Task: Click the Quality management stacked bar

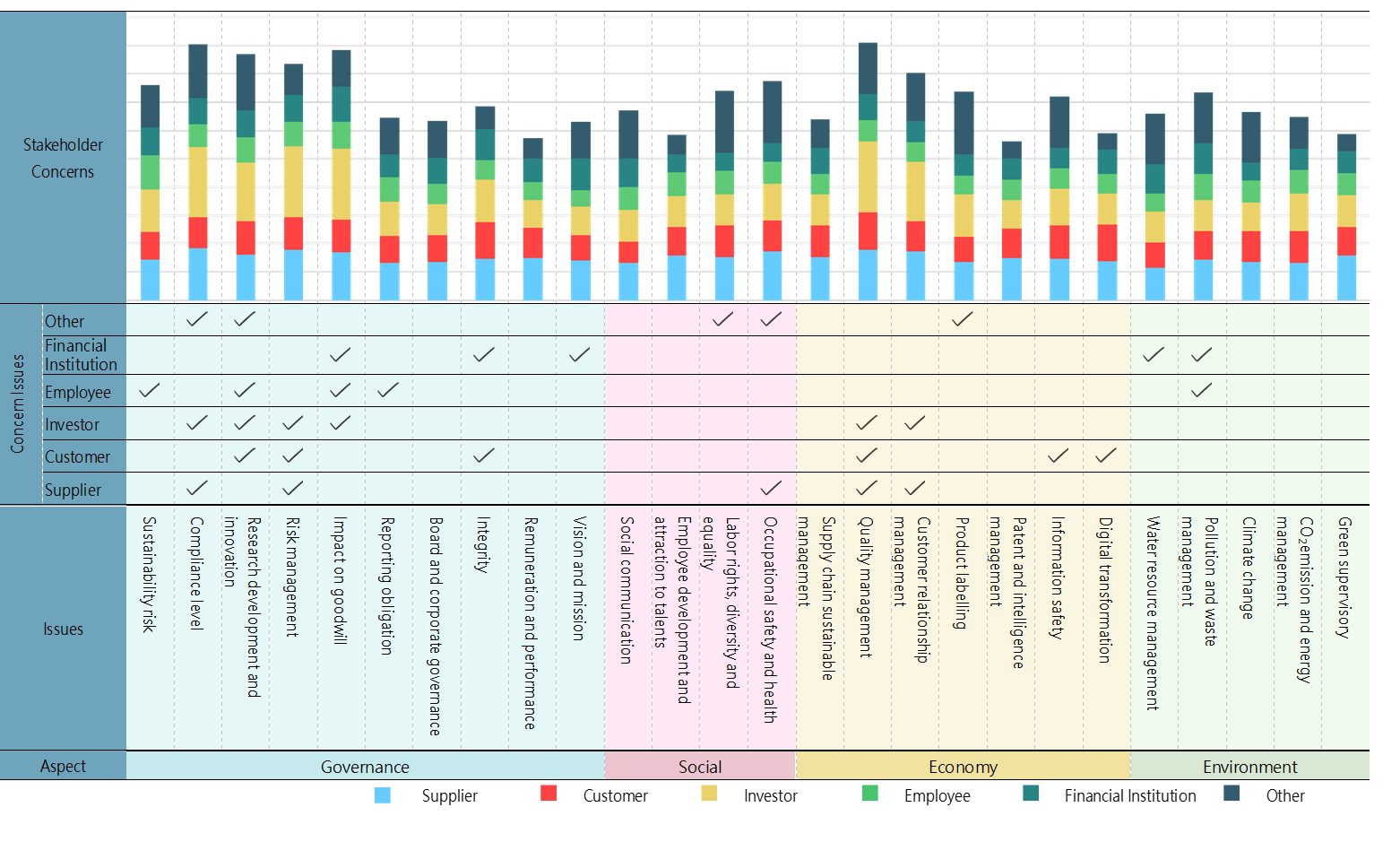Action: point(868,170)
